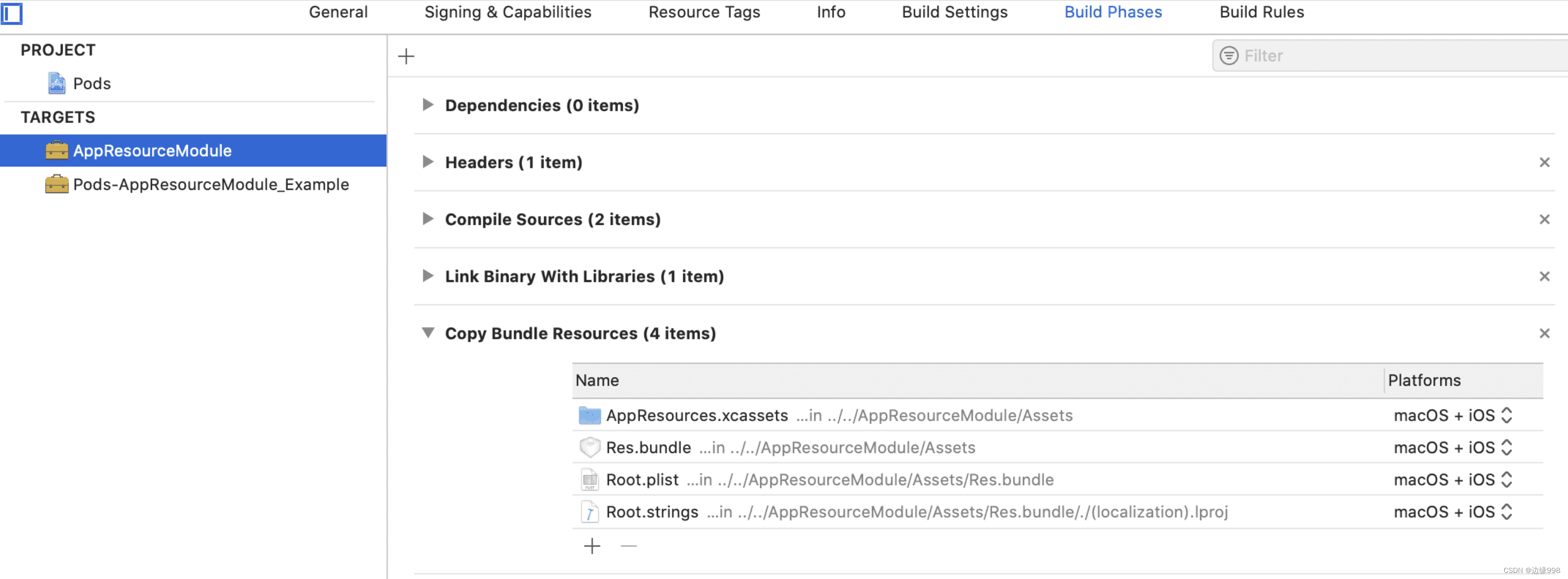The height and width of the screenshot is (579, 1568).
Task: Add a resource using the plus button below the list
Action: 591,546
